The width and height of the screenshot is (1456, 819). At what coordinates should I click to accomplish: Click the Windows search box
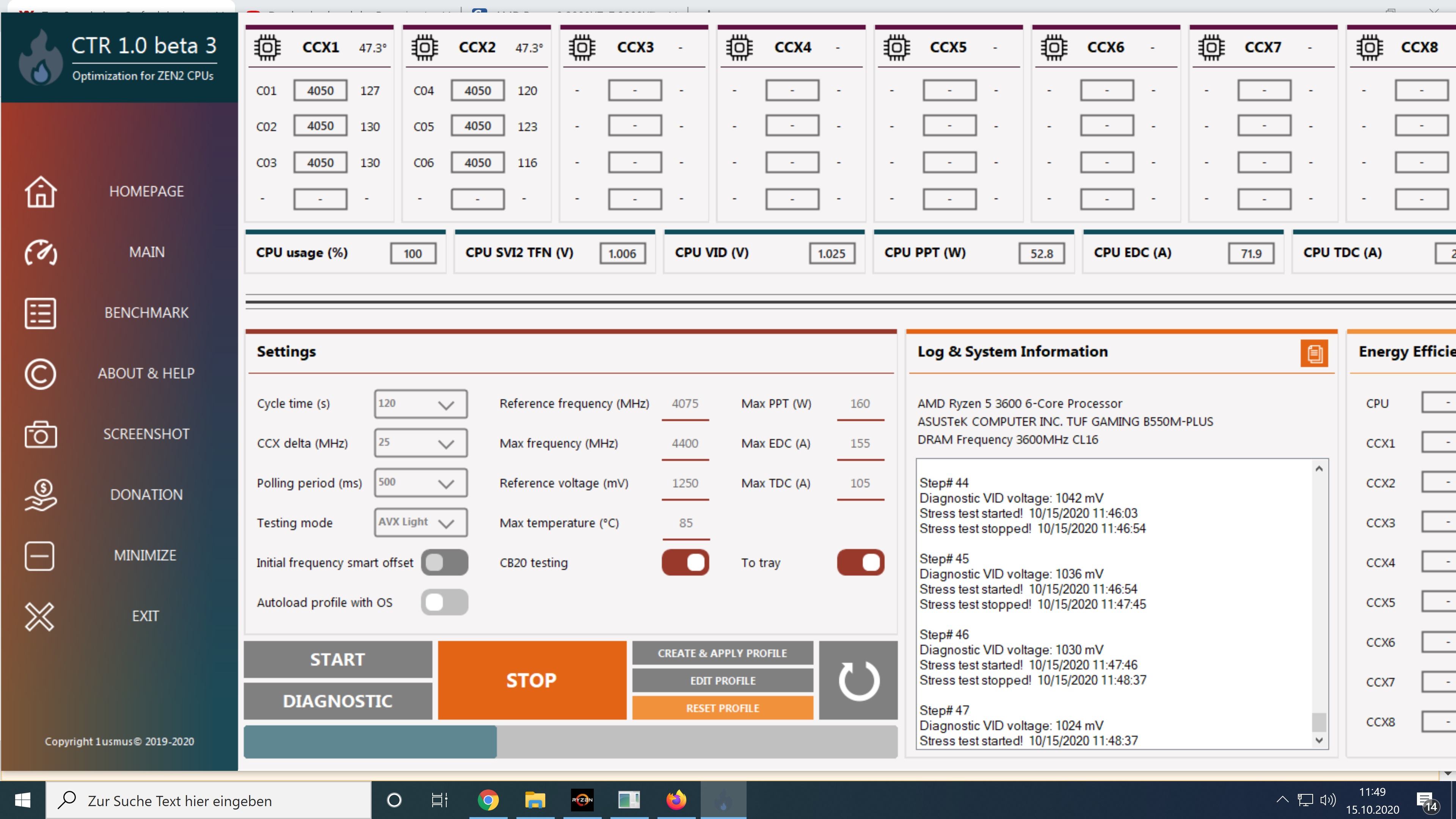tap(208, 800)
